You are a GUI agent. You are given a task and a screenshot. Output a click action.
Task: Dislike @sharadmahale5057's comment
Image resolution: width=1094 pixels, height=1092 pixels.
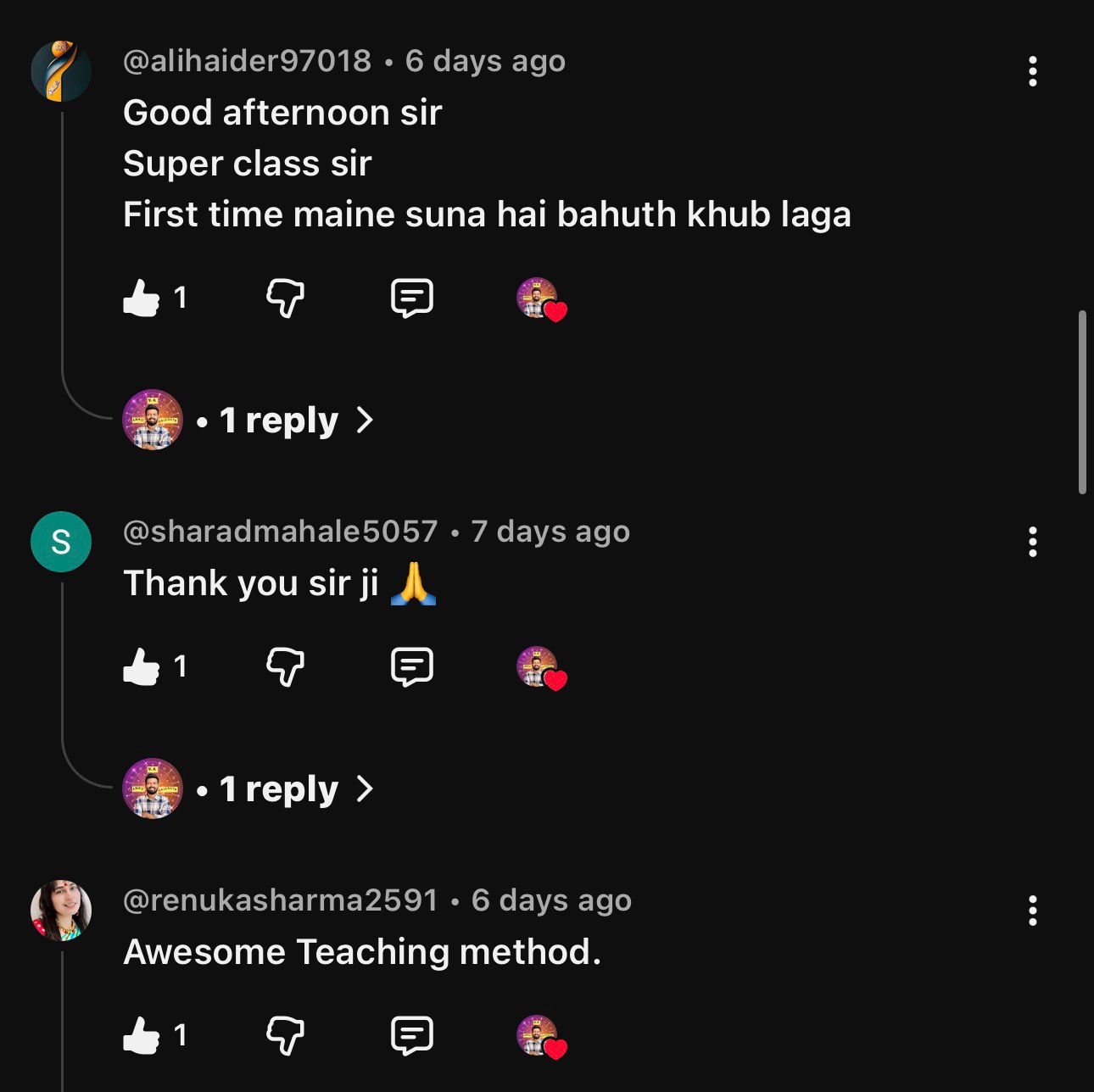tap(285, 667)
